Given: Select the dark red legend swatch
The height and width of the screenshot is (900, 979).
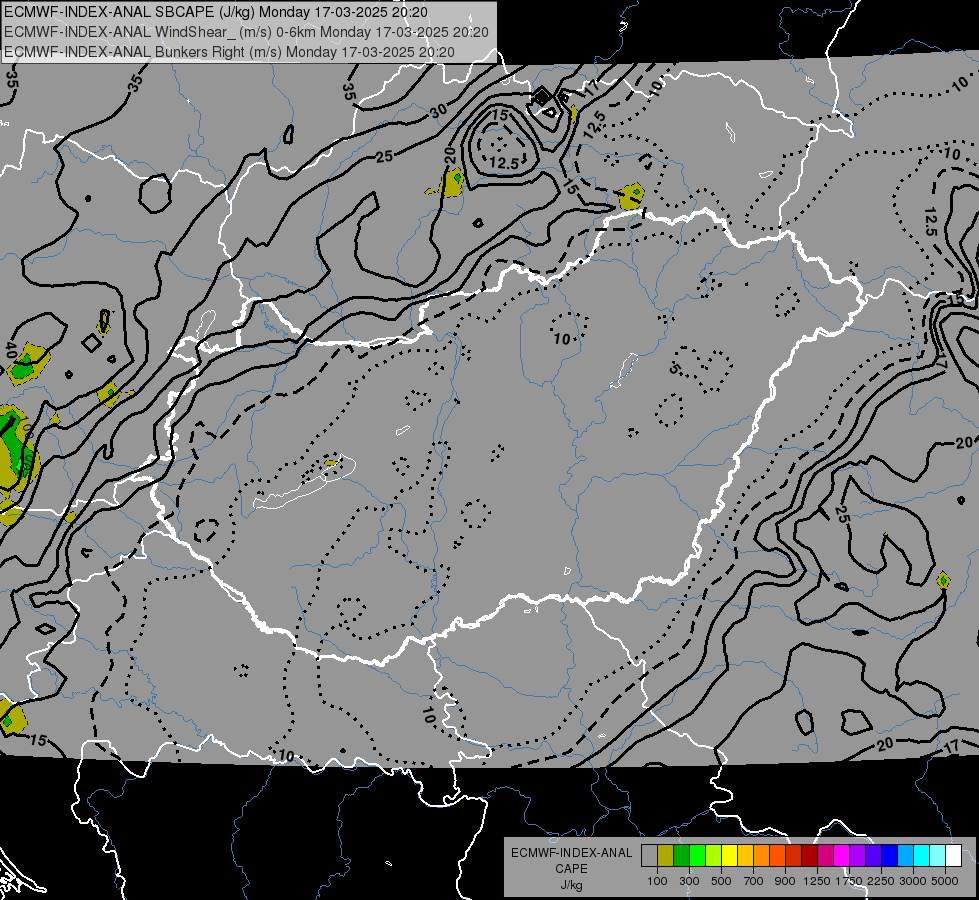Looking at the screenshot, I should (x=809, y=856).
